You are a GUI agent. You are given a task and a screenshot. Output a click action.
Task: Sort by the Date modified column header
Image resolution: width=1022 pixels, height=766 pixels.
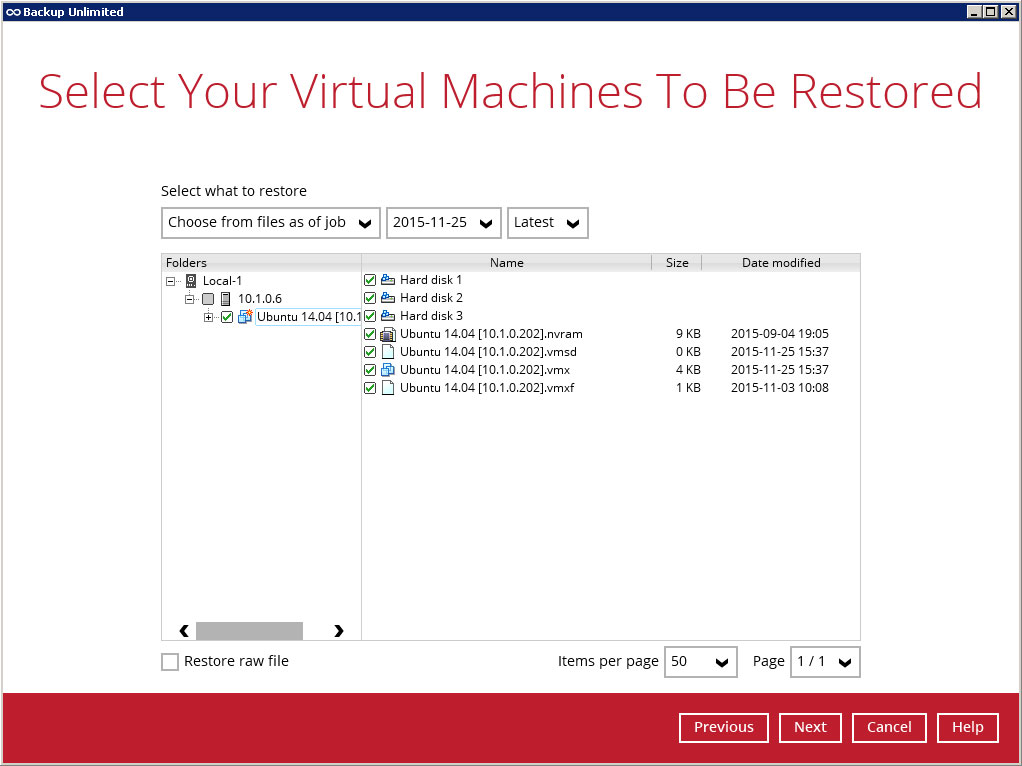point(780,263)
